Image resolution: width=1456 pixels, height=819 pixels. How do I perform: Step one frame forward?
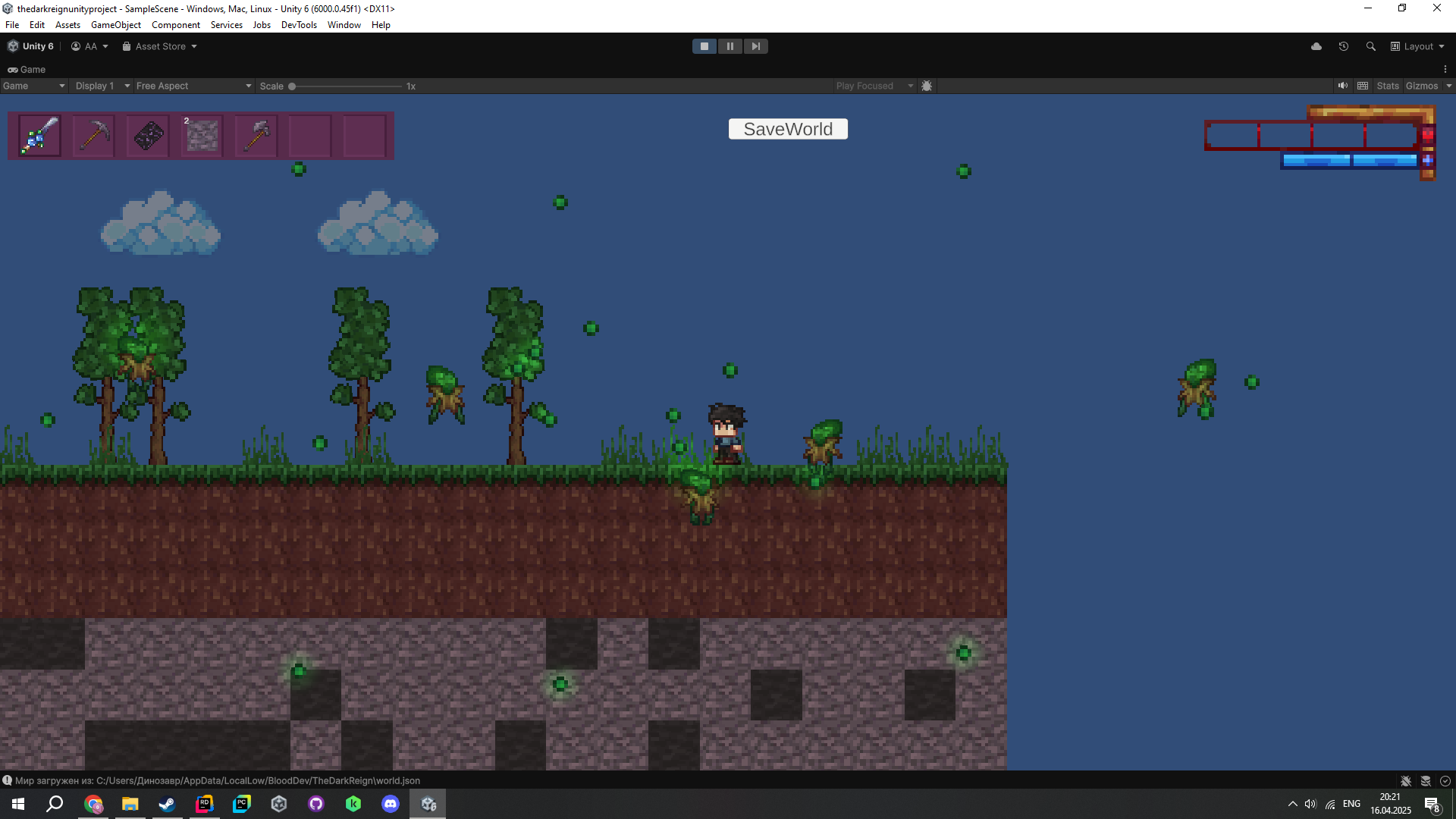[x=756, y=46]
